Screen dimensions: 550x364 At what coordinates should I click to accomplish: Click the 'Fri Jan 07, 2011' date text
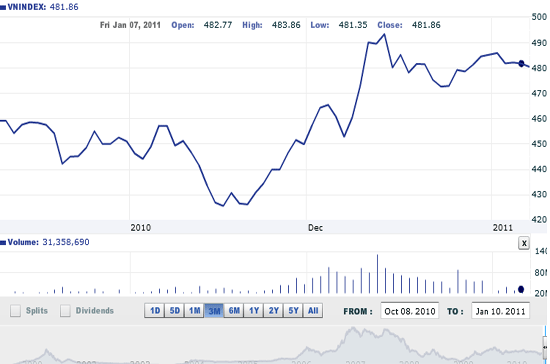[130, 25]
